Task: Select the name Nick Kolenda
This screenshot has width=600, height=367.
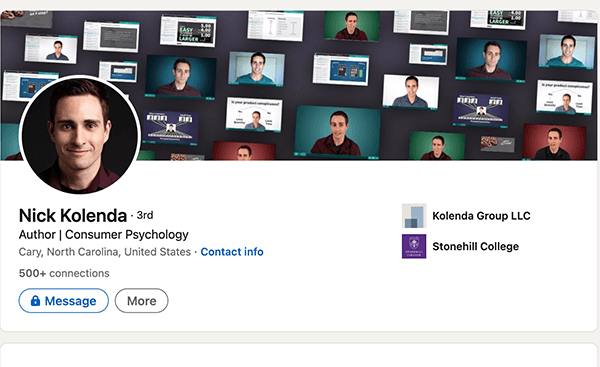Action: click(x=73, y=216)
